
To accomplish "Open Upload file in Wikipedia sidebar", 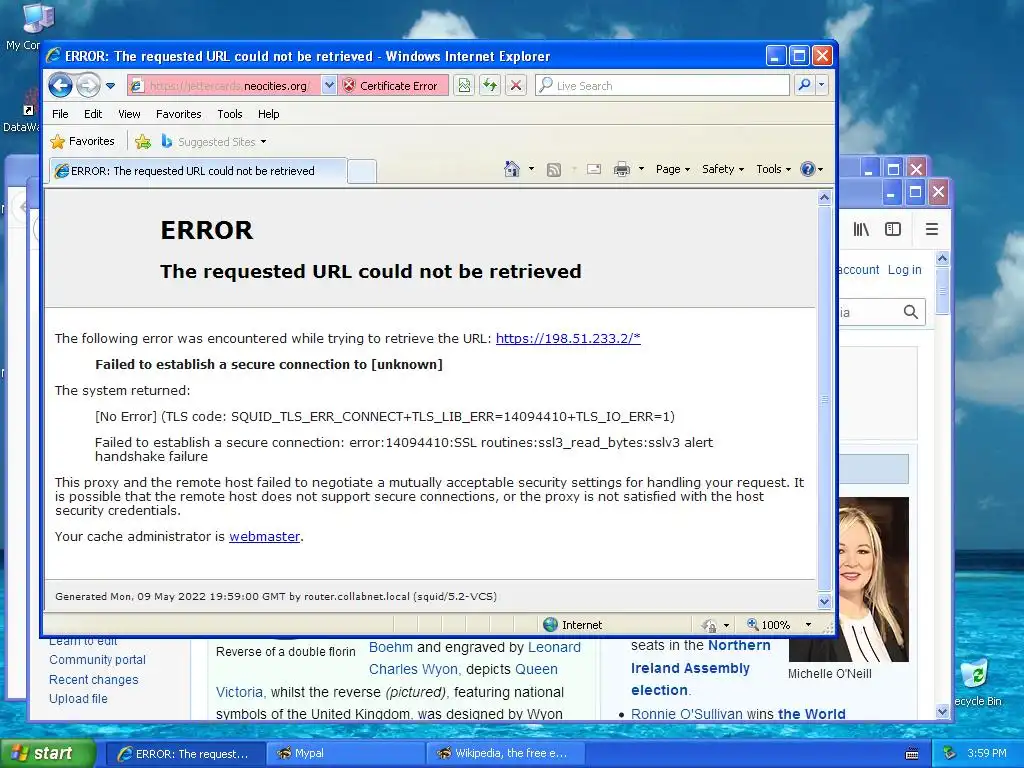I will [78, 698].
